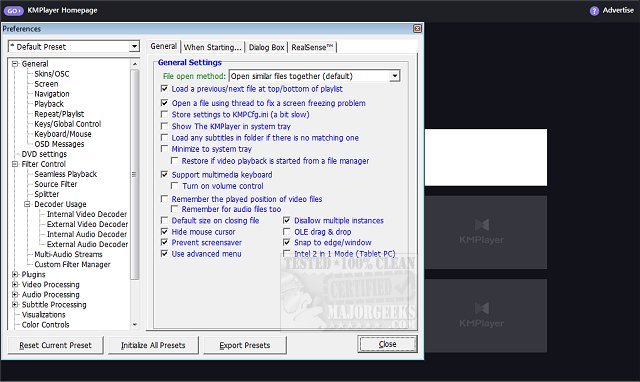Enable OLE drag & drop checkbox
The height and width of the screenshot is (382, 640).
287,232
